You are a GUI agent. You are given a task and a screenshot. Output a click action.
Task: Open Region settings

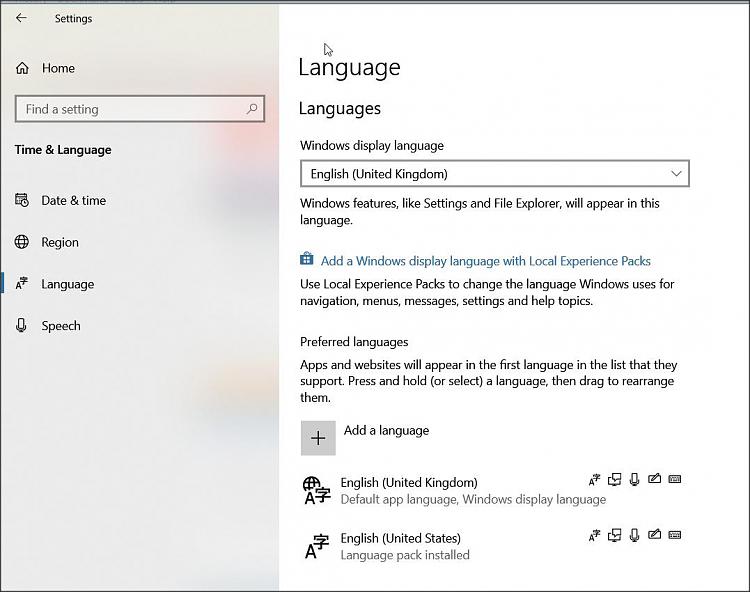[47, 242]
